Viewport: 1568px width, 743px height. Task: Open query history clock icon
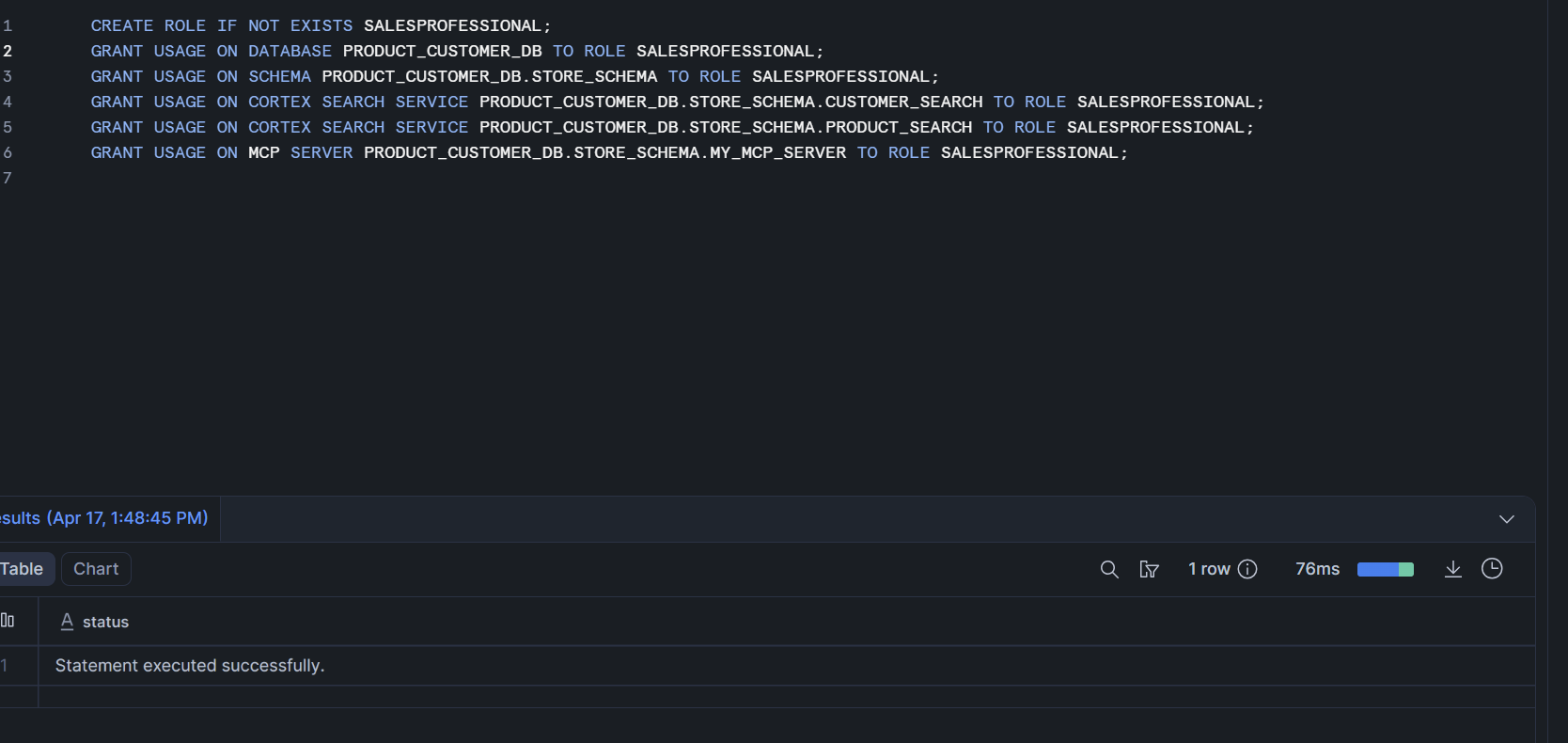tap(1492, 569)
